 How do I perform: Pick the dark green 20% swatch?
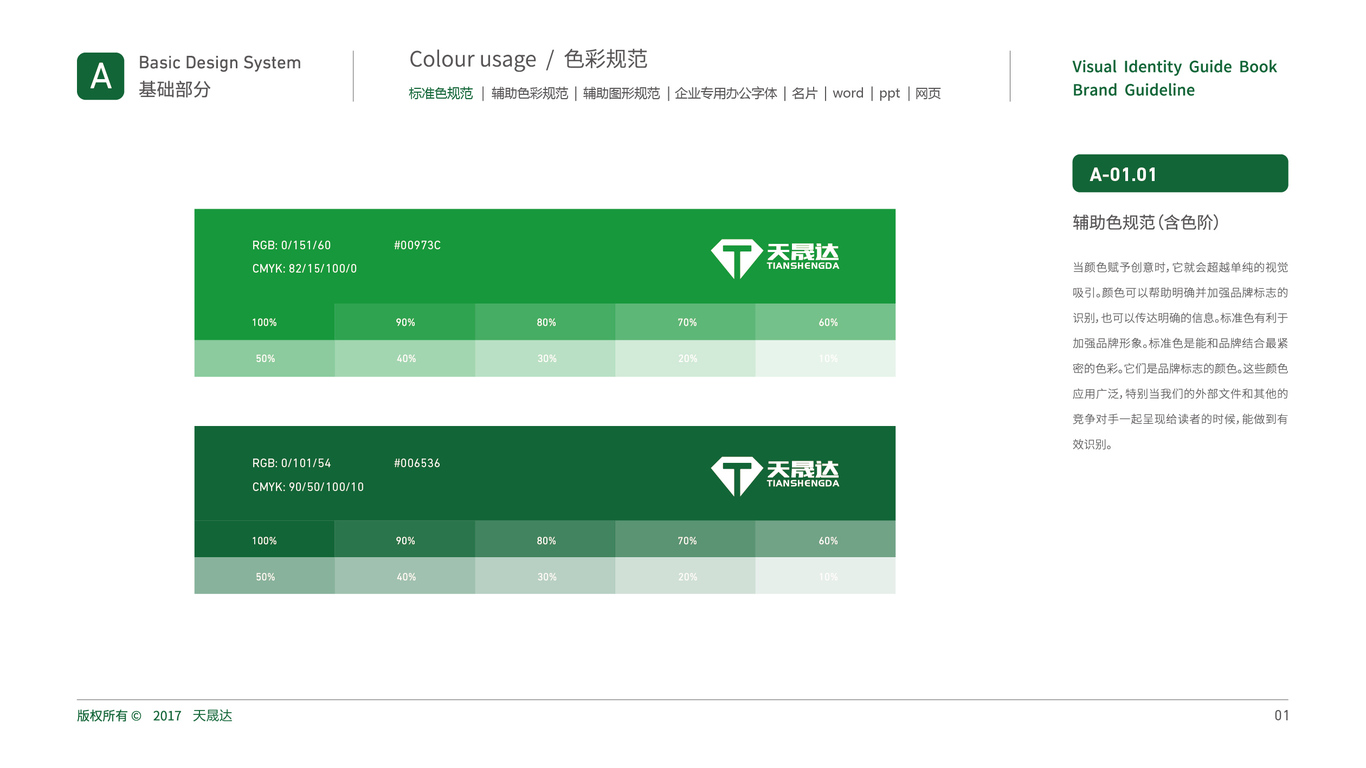tap(685, 576)
